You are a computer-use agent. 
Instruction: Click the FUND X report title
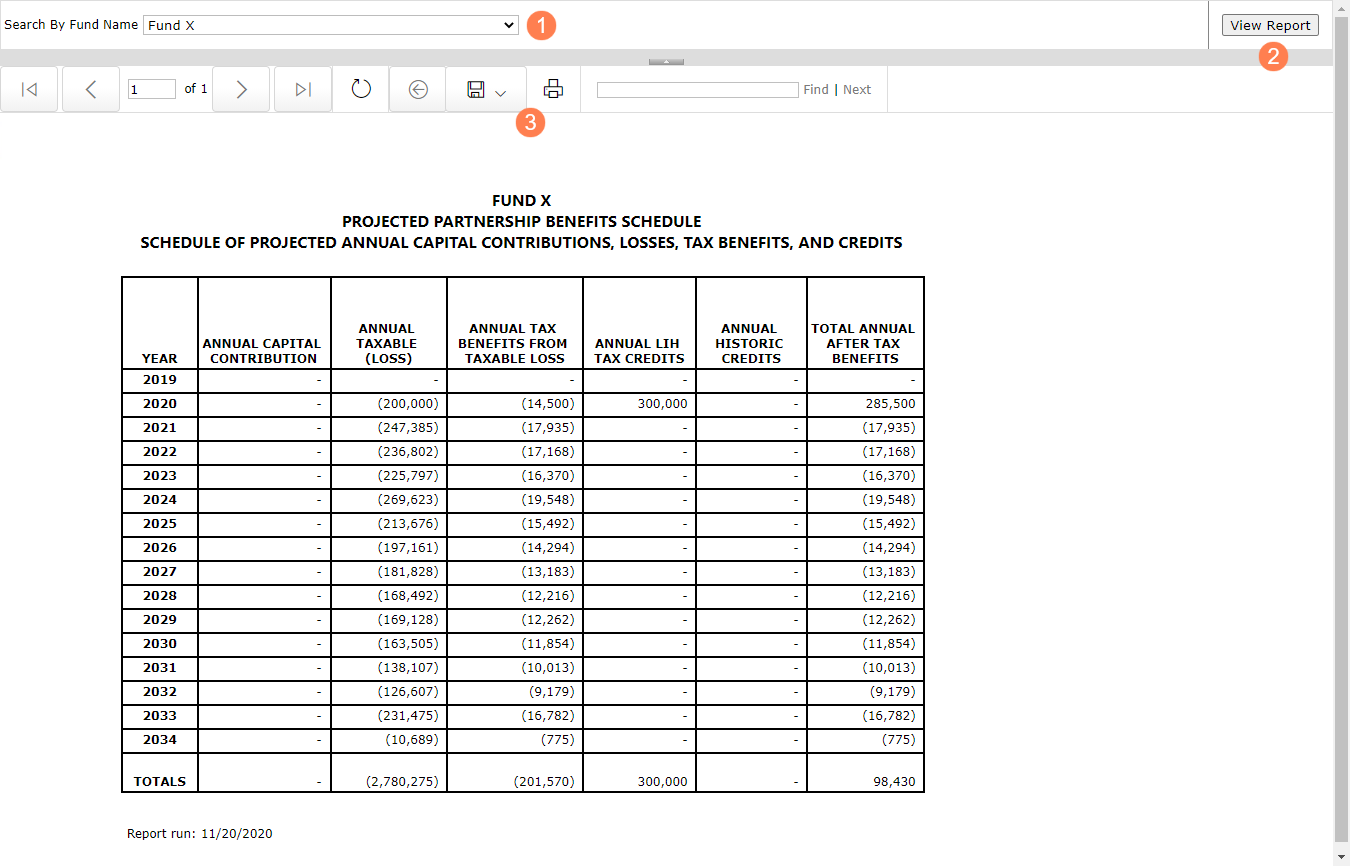(x=521, y=201)
